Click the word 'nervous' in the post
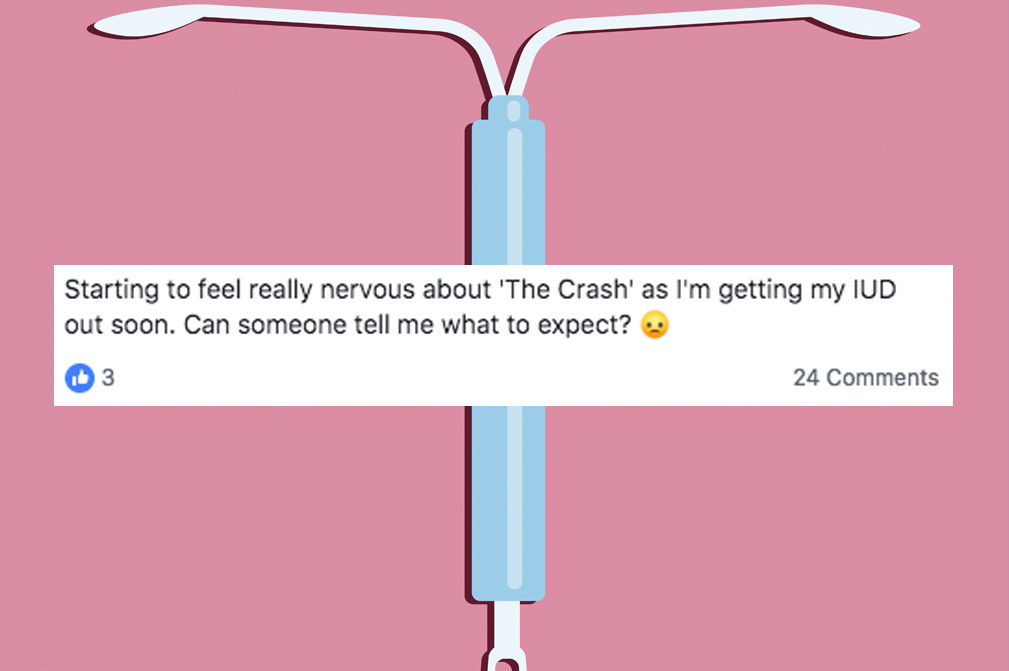 (x=367, y=290)
